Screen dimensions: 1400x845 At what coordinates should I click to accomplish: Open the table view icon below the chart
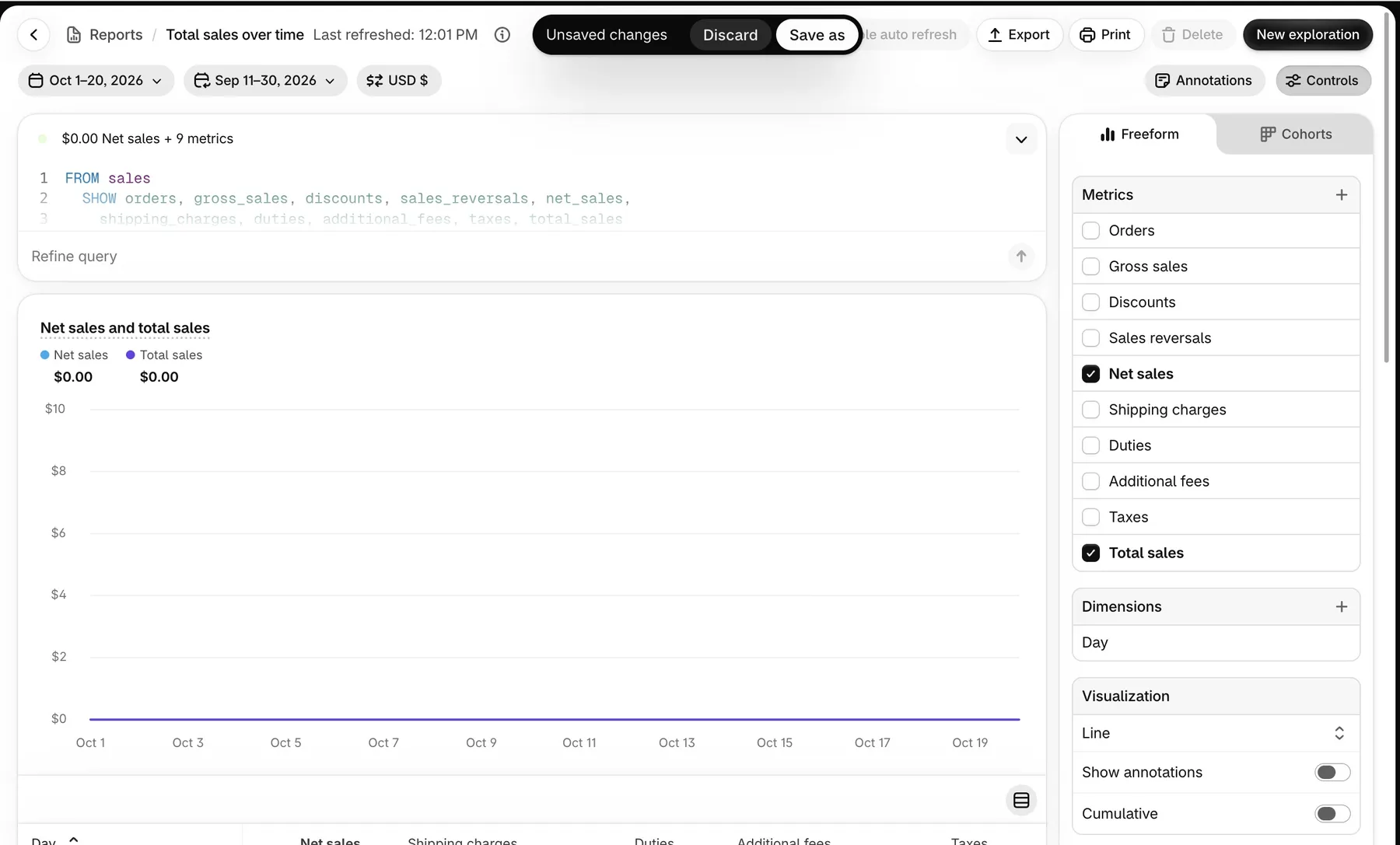click(x=1021, y=800)
